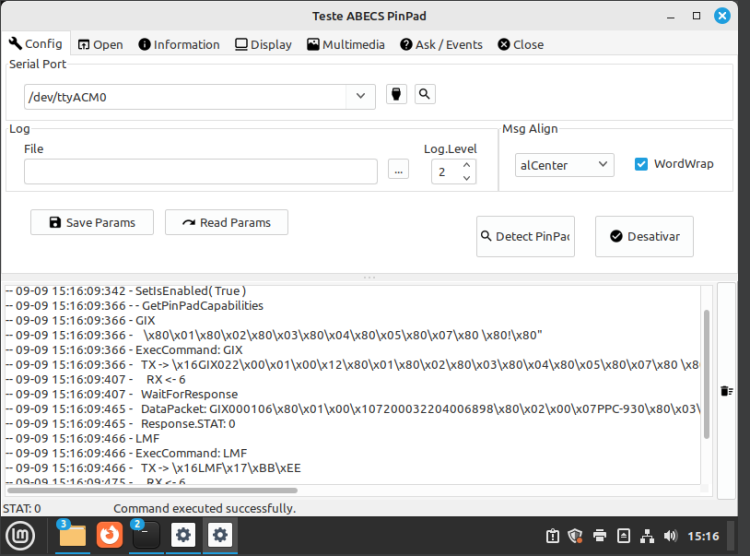Decrease the Log.Level value
Image resolution: width=750 pixels, height=556 pixels.
(467, 178)
